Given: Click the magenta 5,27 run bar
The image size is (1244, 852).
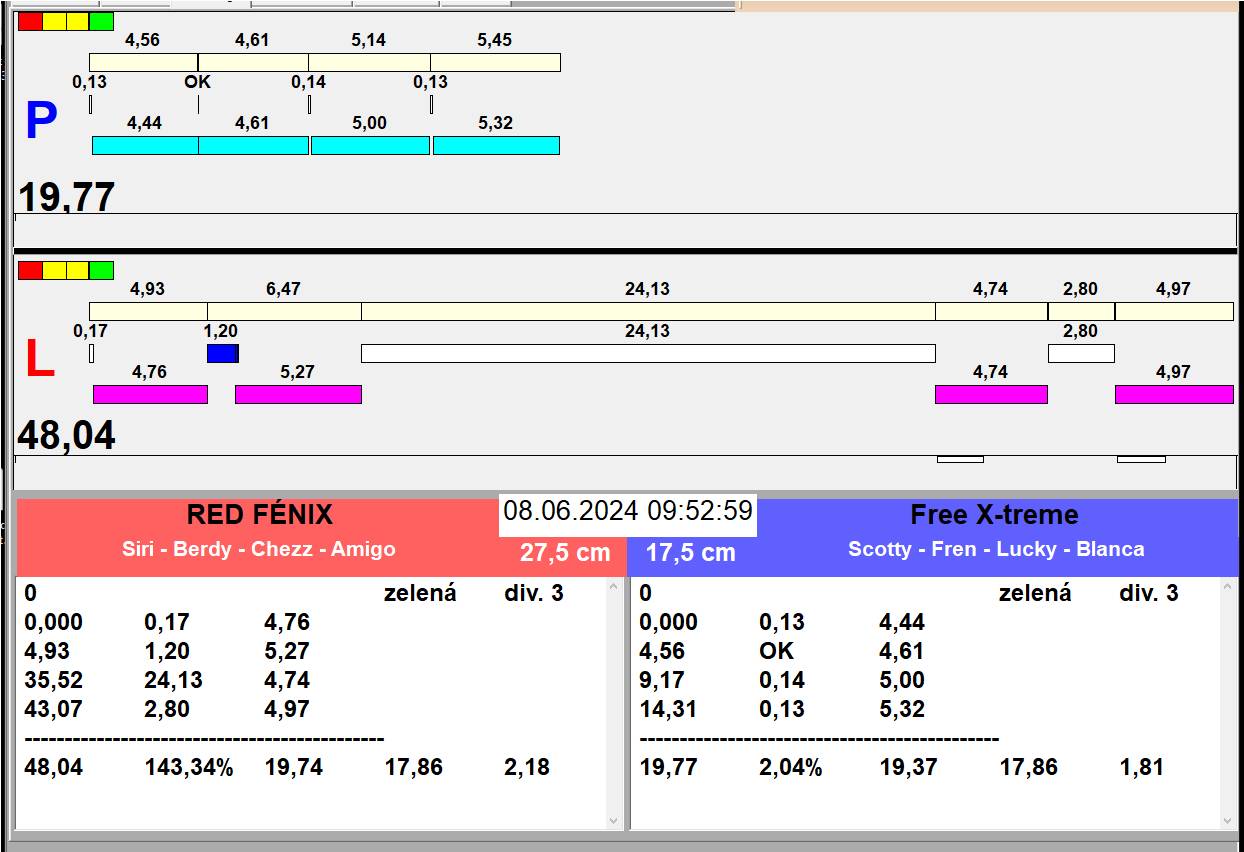Looking at the screenshot, I should (x=298, y=394).
